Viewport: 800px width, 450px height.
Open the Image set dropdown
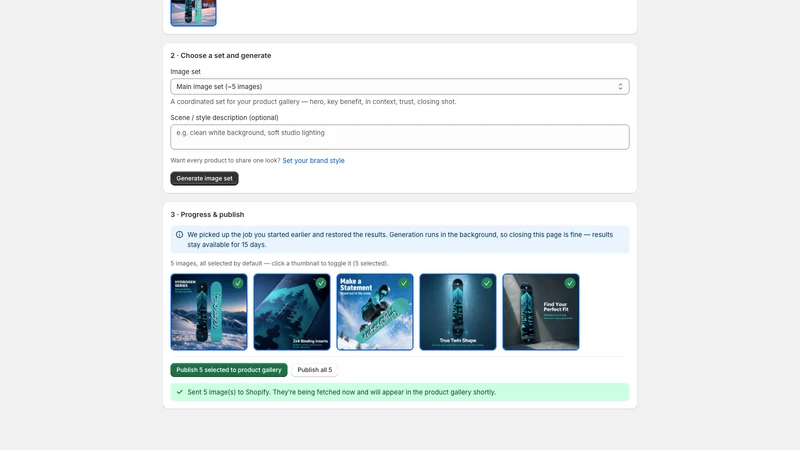[399, 87]
